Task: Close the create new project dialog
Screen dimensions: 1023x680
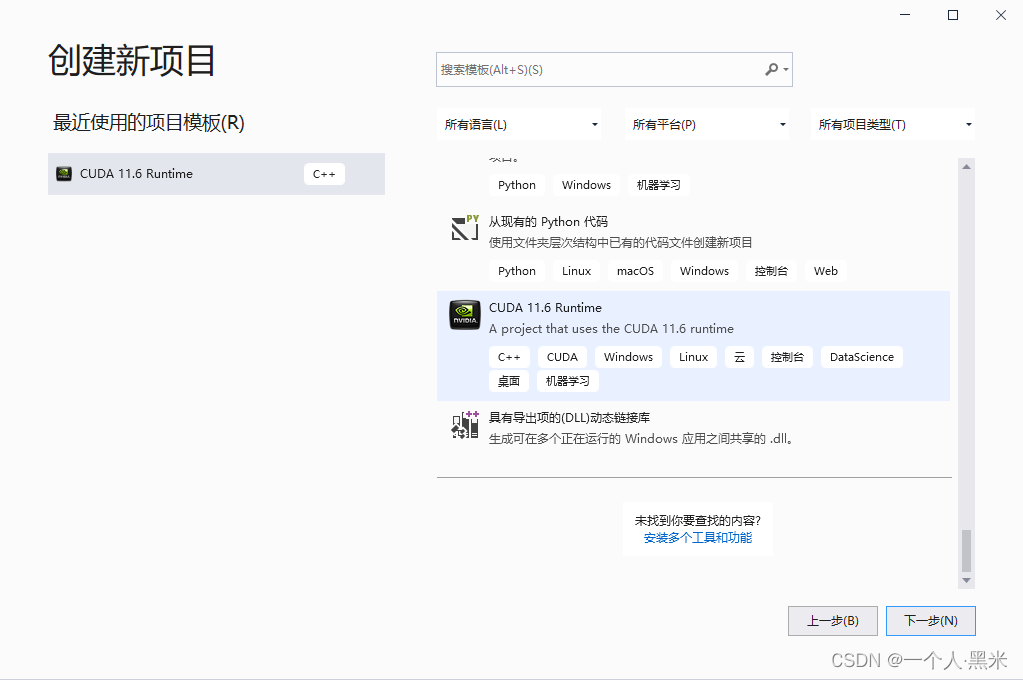Action: click(x=1001, y=15)
